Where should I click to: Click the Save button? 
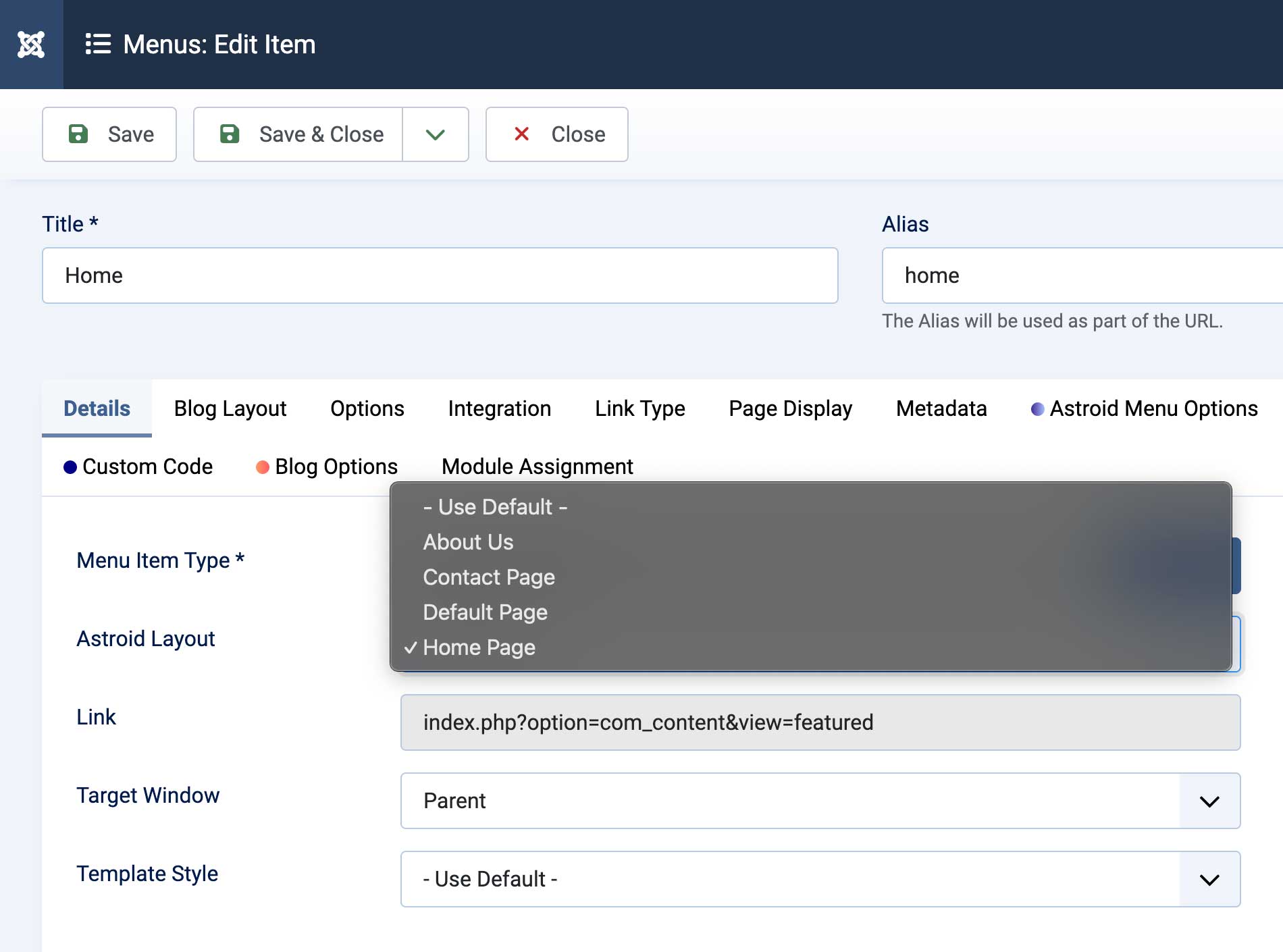109,134
